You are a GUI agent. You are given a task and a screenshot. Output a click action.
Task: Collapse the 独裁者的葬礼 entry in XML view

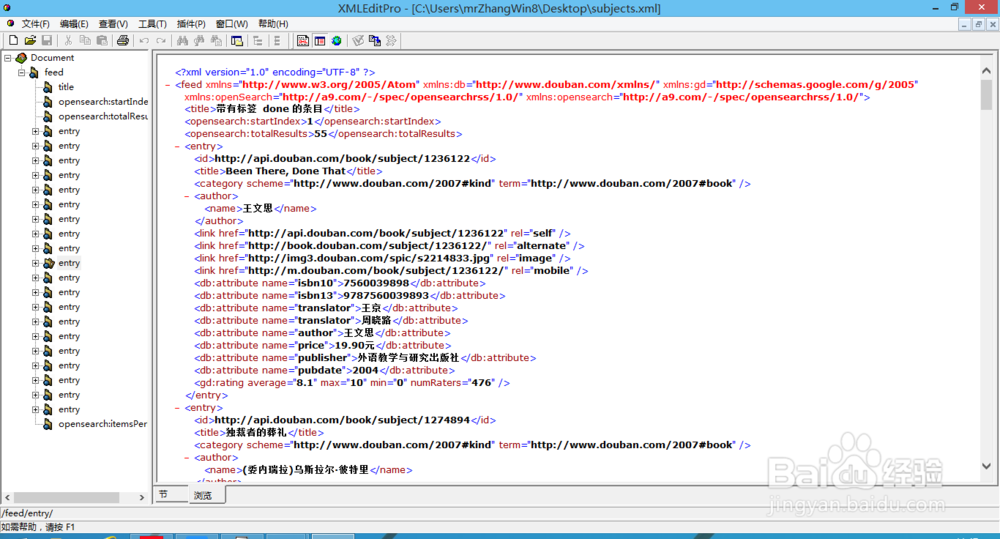pos(177,408)
